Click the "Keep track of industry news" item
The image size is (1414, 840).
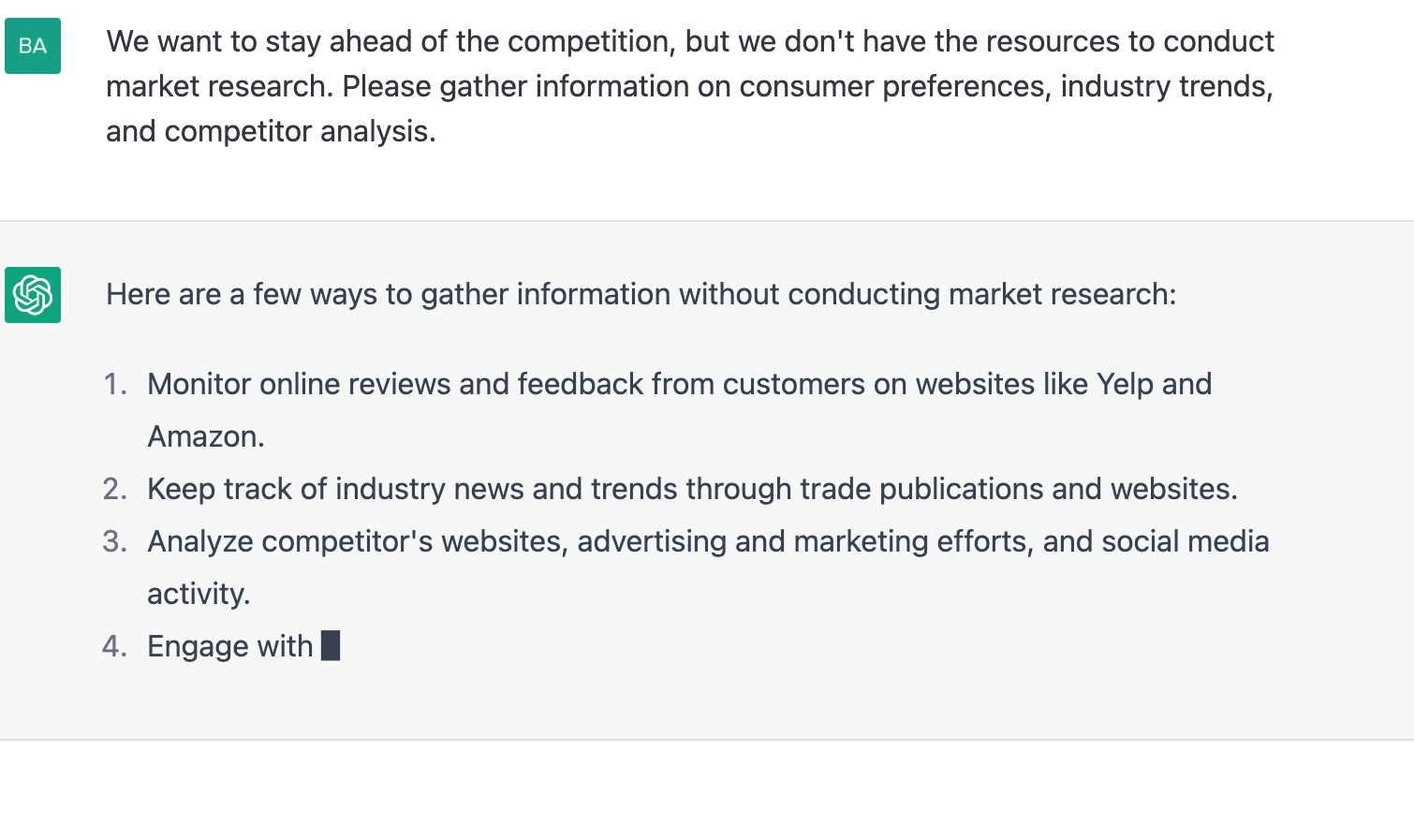tap(691, 489)
